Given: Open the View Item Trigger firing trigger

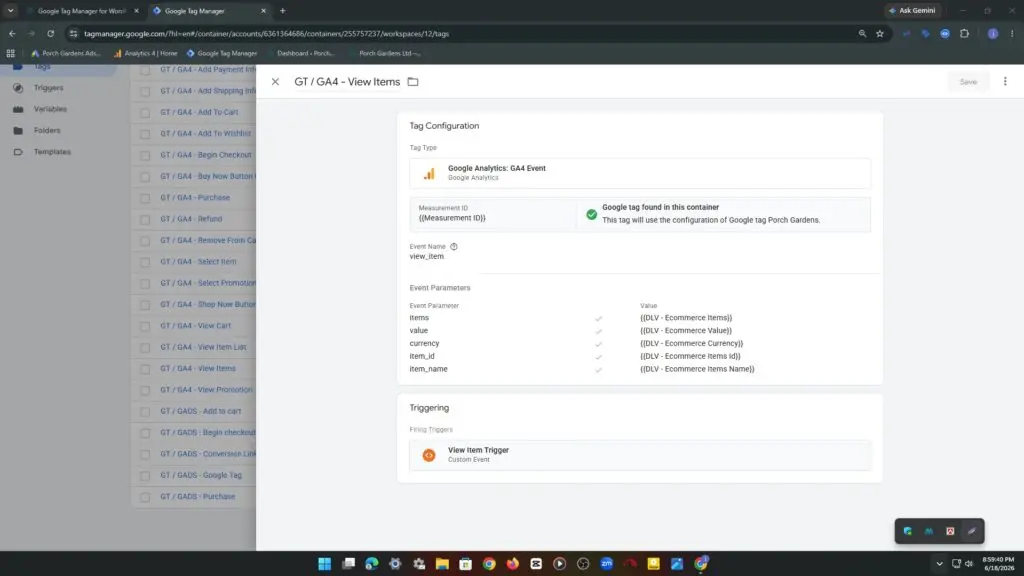Looking at the screenshot, I should click(x=640, y=455).
